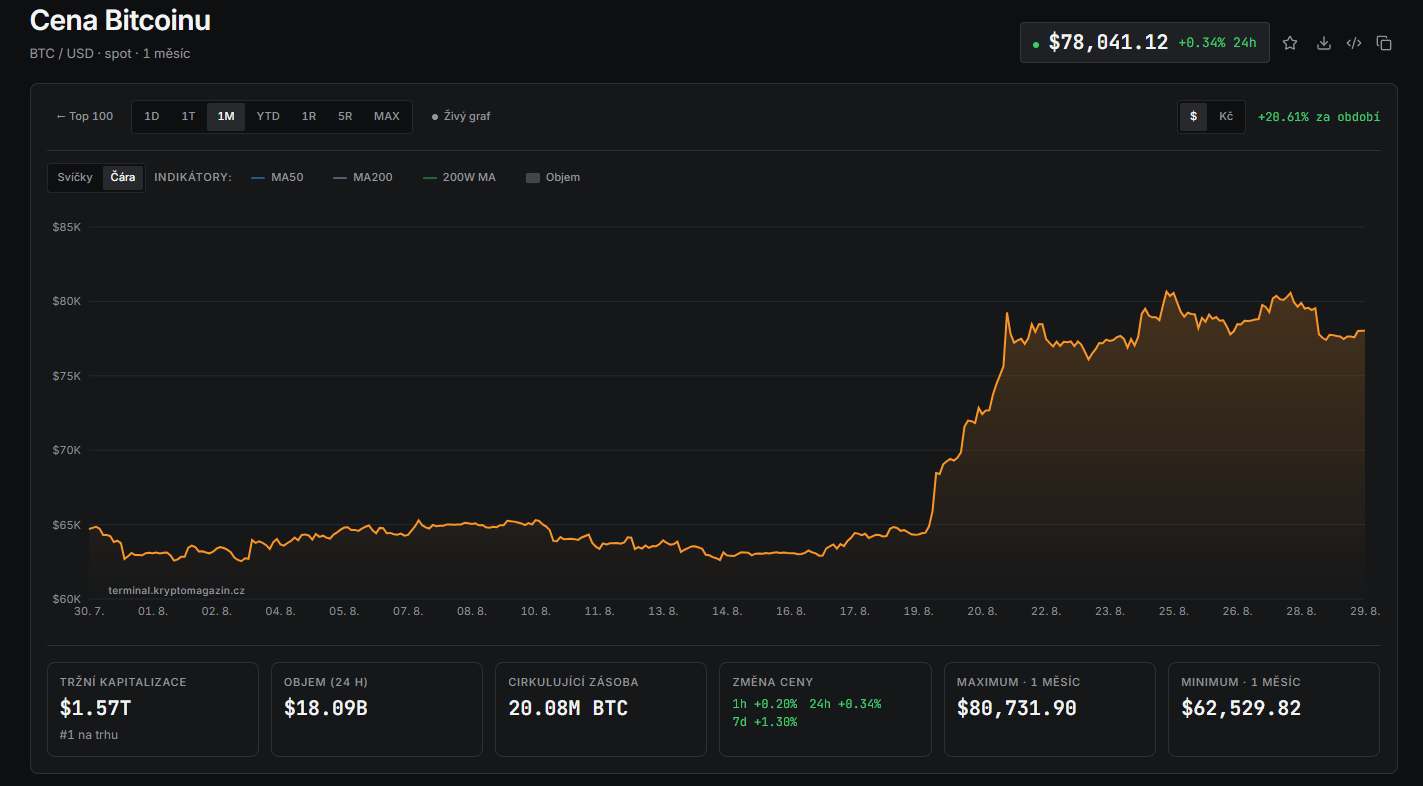Click the Maximum 1 měsíc $80,731.90 value
Image resolution: width=1423 pixels, height=786 pixels.
point(1016,708)
